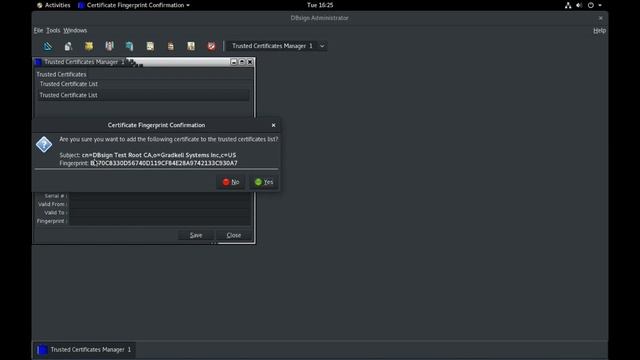Click the small orange document toolbar icon
The image size is (640, 360).
click(x=171, y=46)
